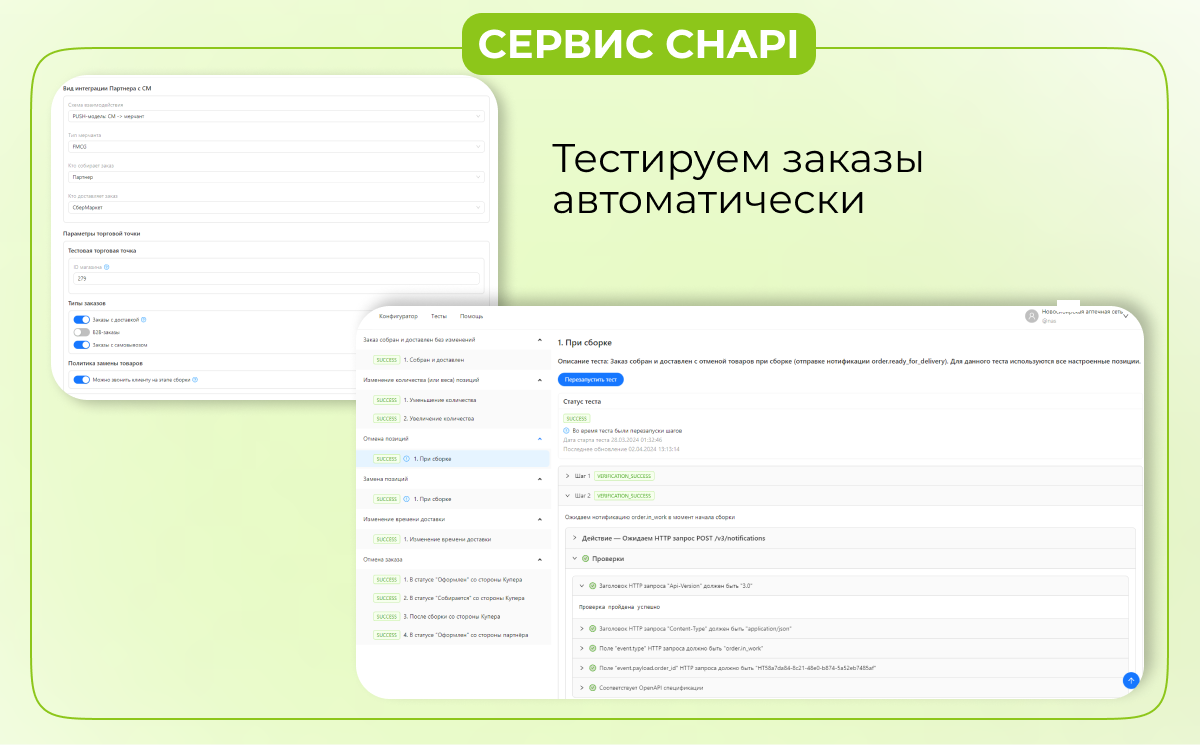The height and width of the screenshot is (745, 1200).
Task: Click help icon after Можно звонить клиенту
Action: (195, 380)
